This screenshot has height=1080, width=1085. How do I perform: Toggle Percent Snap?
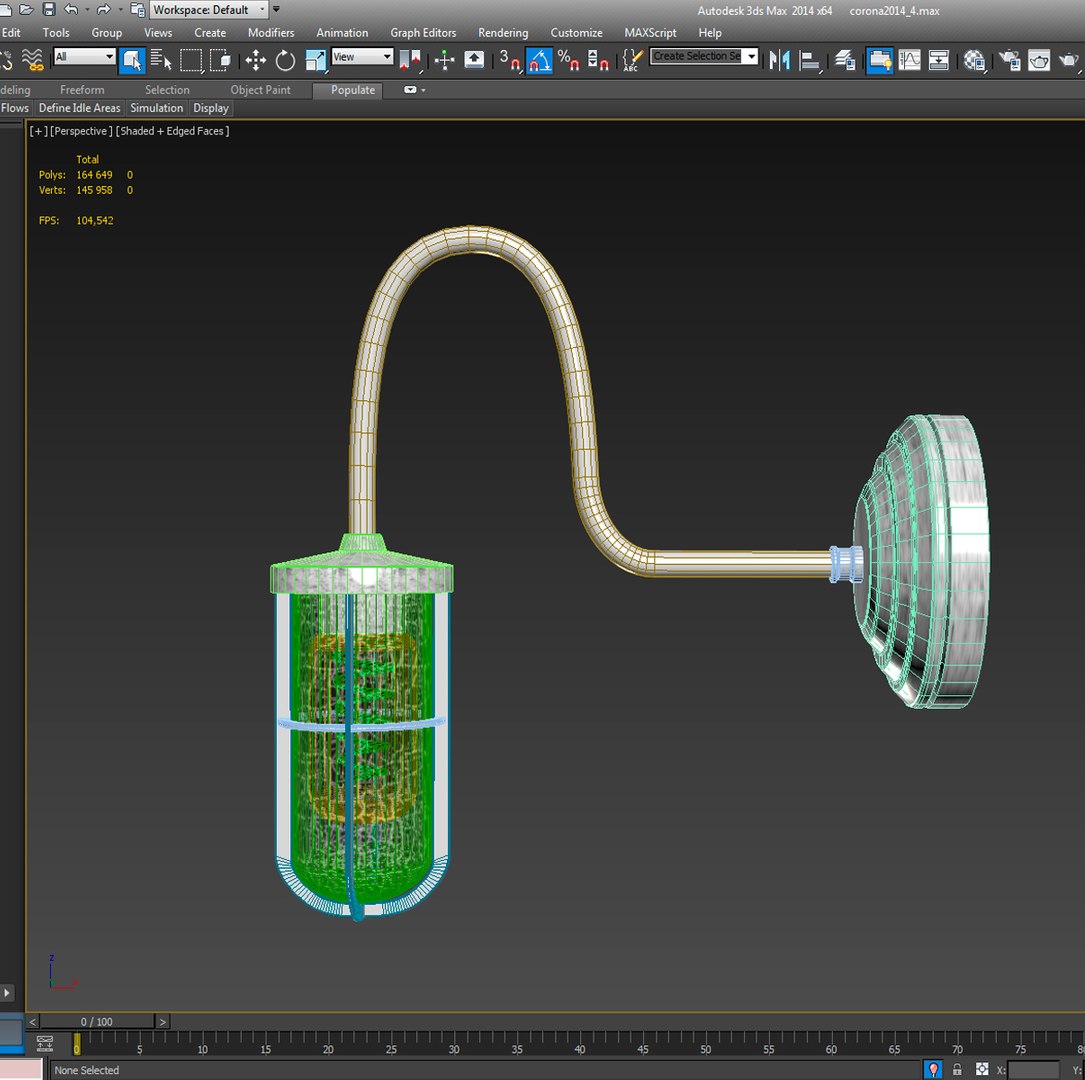tap(568, 60)
